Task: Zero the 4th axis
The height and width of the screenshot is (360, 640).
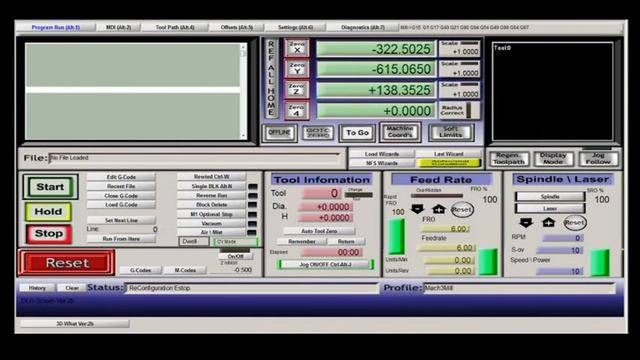Action: coord(297,110)
